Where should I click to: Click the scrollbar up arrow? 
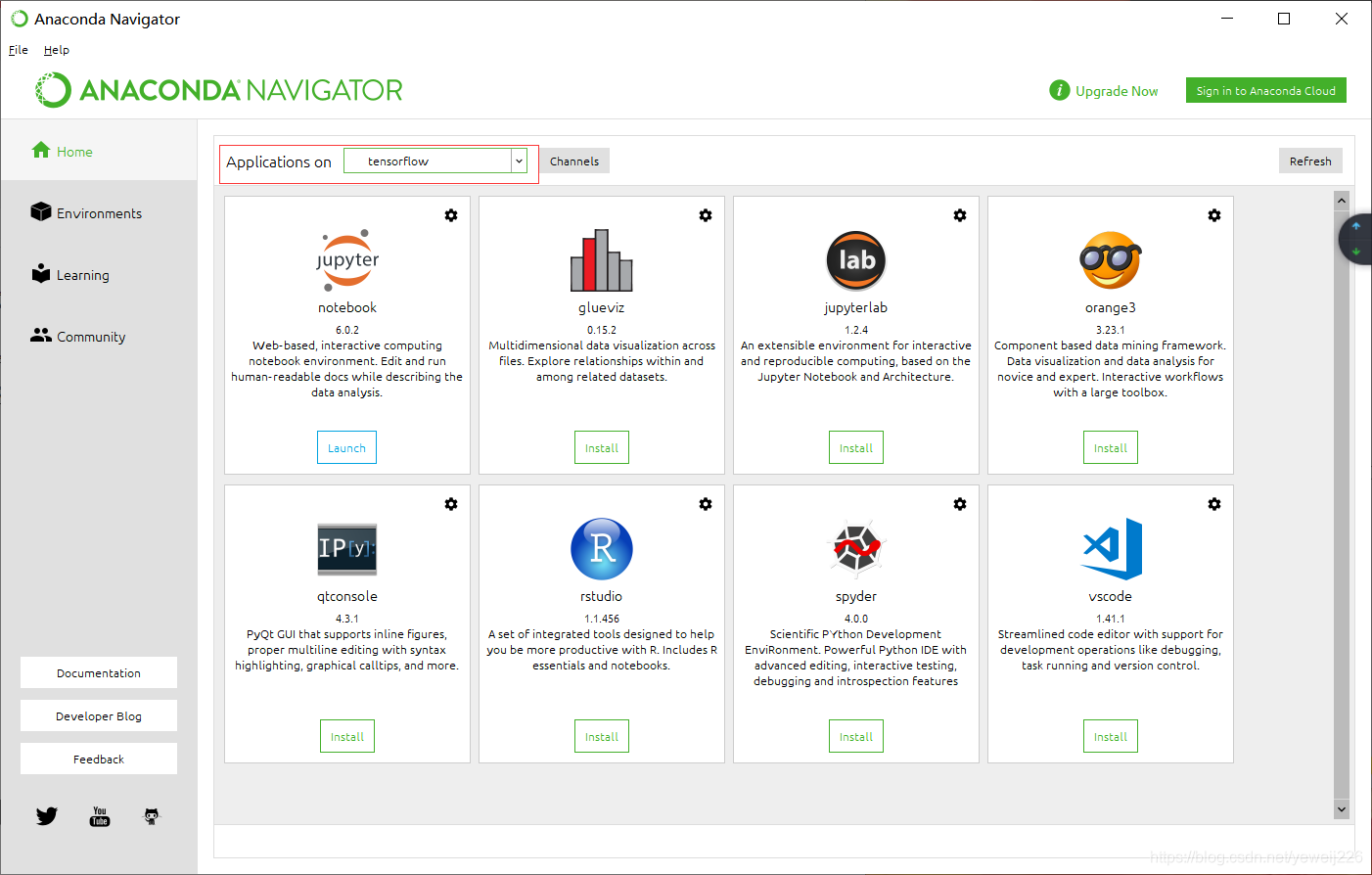pyautogui.click(x=1342, y=201)
